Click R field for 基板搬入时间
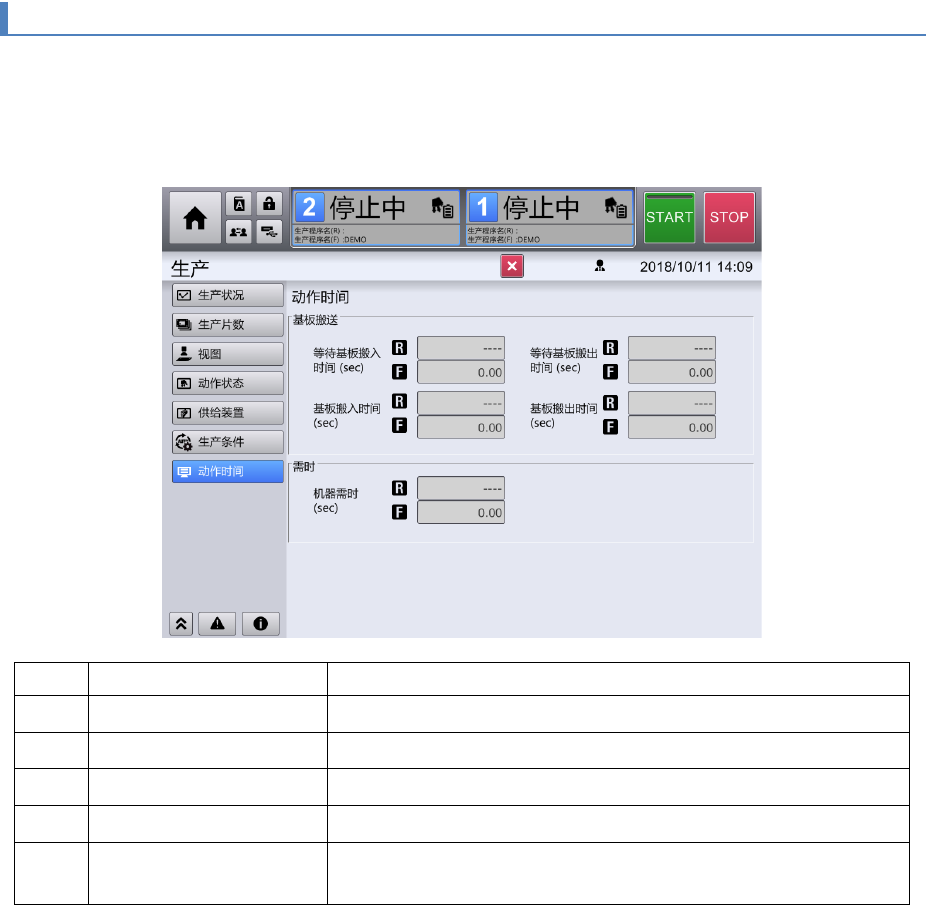 coord(461,403)
